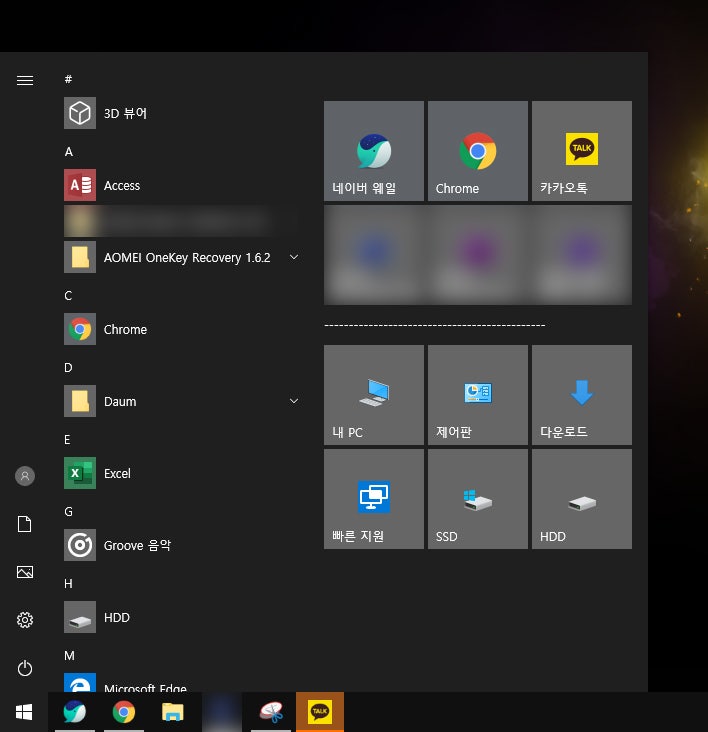Click the E letter group header
The width and height of the screenshot is (708, 732).
67,439
